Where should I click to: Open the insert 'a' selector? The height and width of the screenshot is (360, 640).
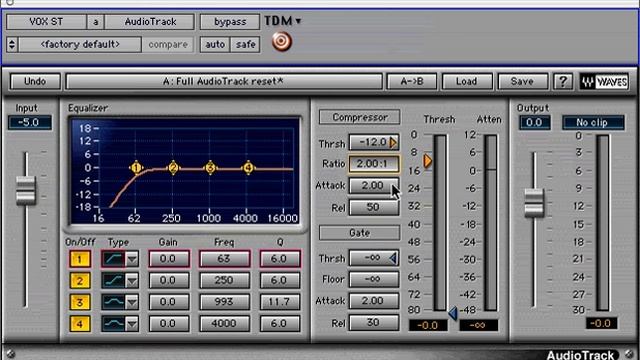pos(96,22)
